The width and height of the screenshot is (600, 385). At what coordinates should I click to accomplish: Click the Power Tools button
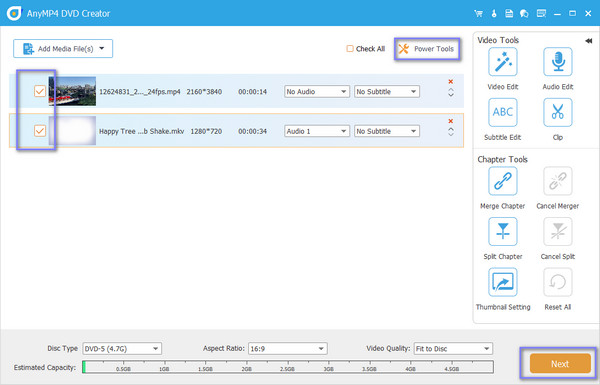[427, 49]
